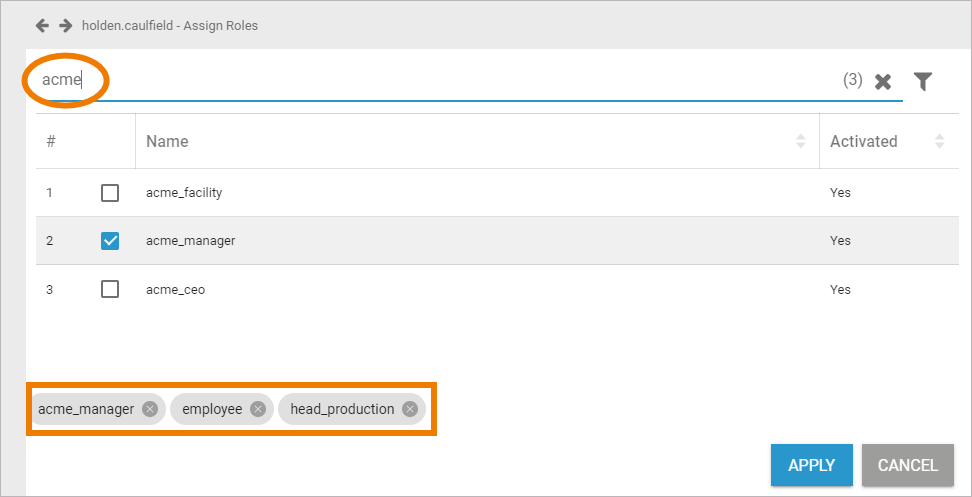
Task: Select the acme_facility row name
Action: coord(184,192)
